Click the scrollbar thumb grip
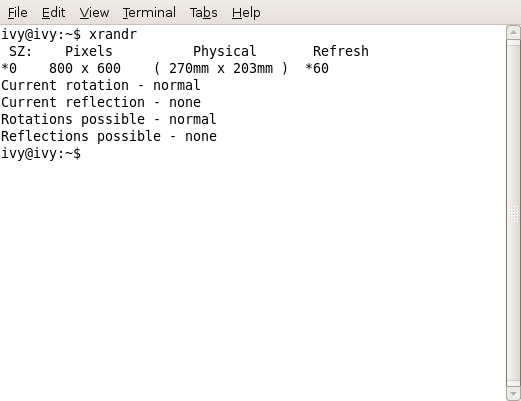 [513, 213]
